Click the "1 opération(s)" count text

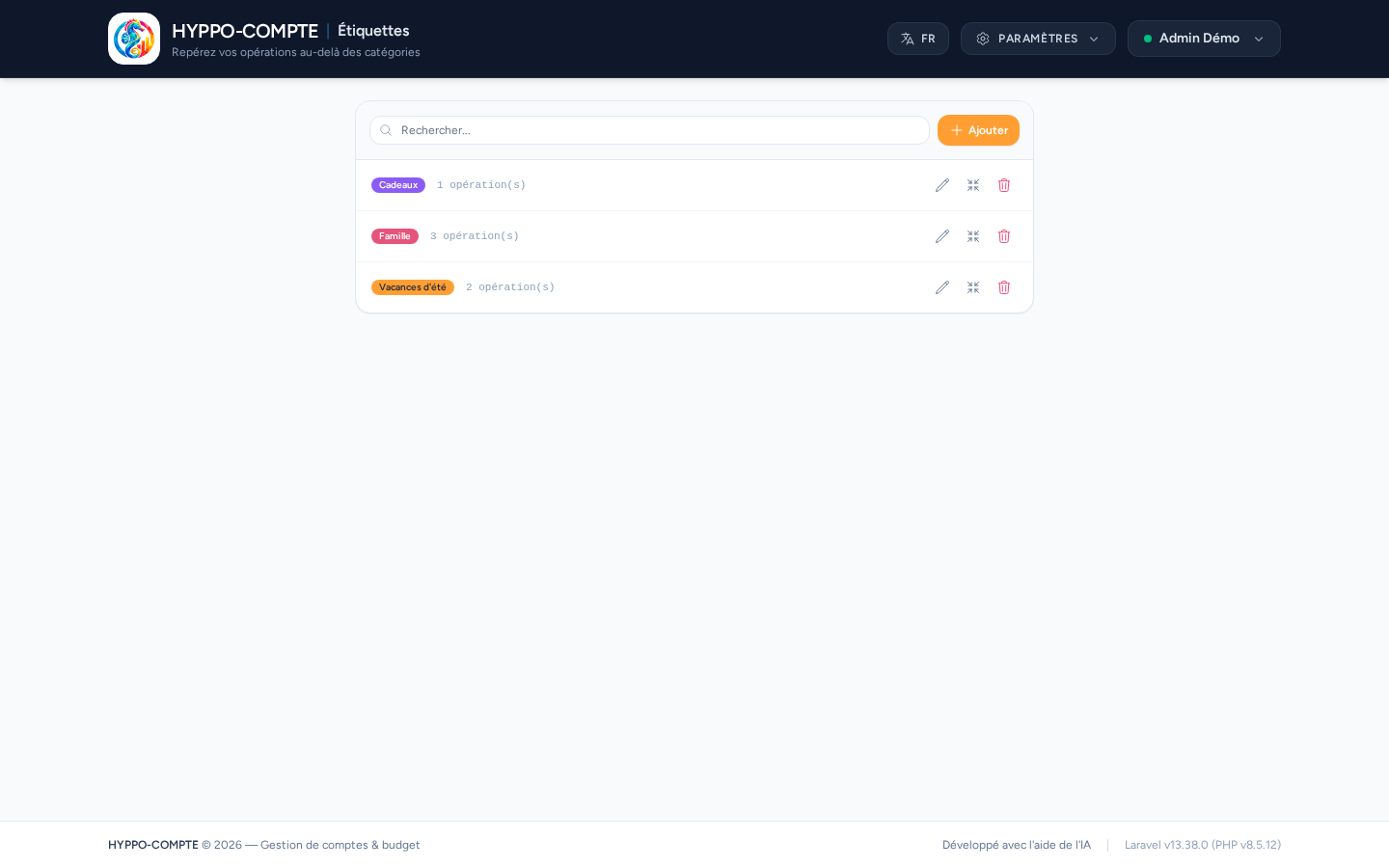pyautogui.click(x=481, y=185)
